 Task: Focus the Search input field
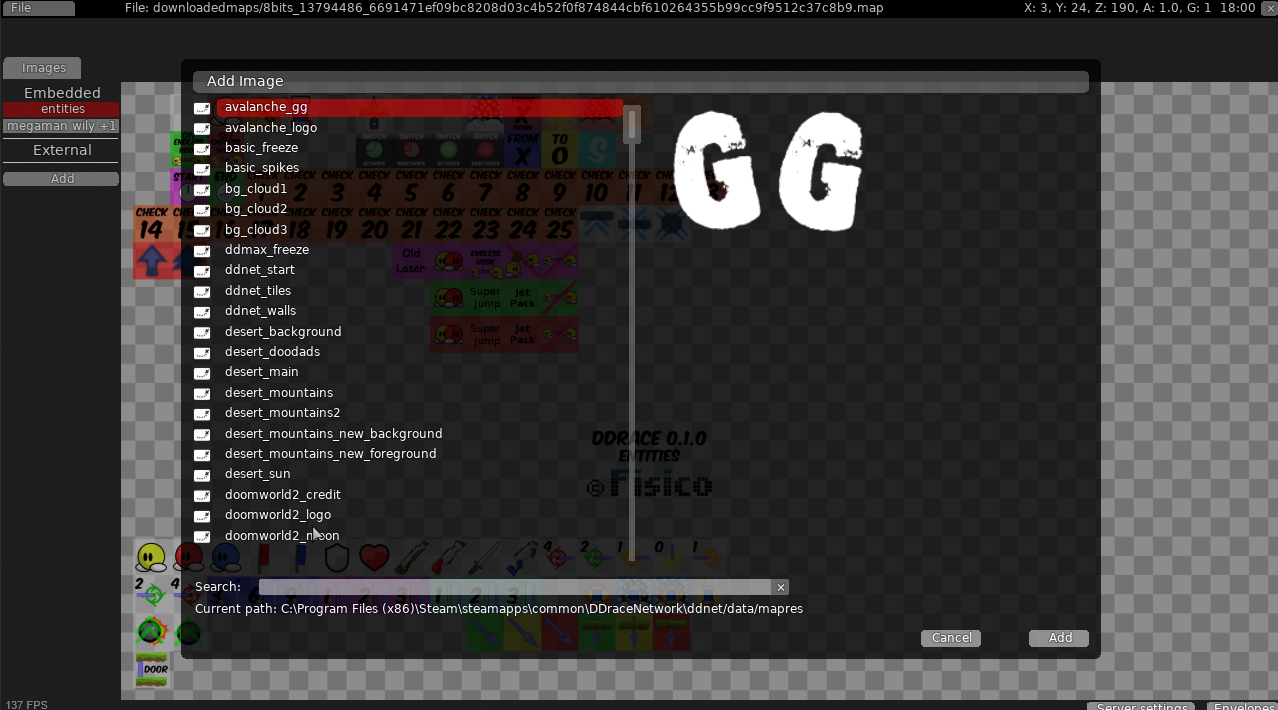point(514,588)
